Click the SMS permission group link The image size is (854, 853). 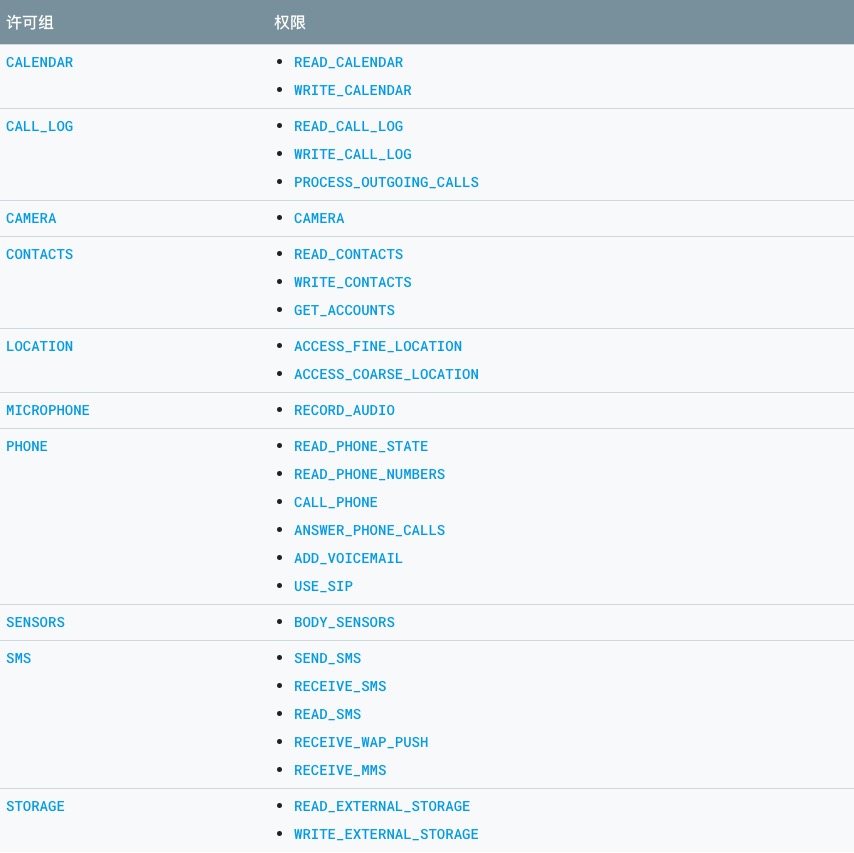click(19, 658)
